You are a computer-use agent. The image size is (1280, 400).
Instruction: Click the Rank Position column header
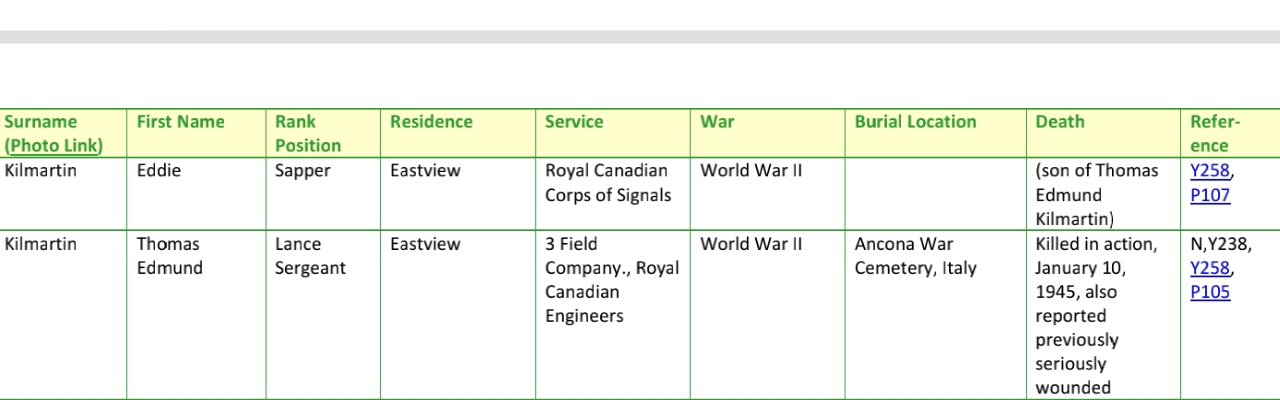pos(308,133)
